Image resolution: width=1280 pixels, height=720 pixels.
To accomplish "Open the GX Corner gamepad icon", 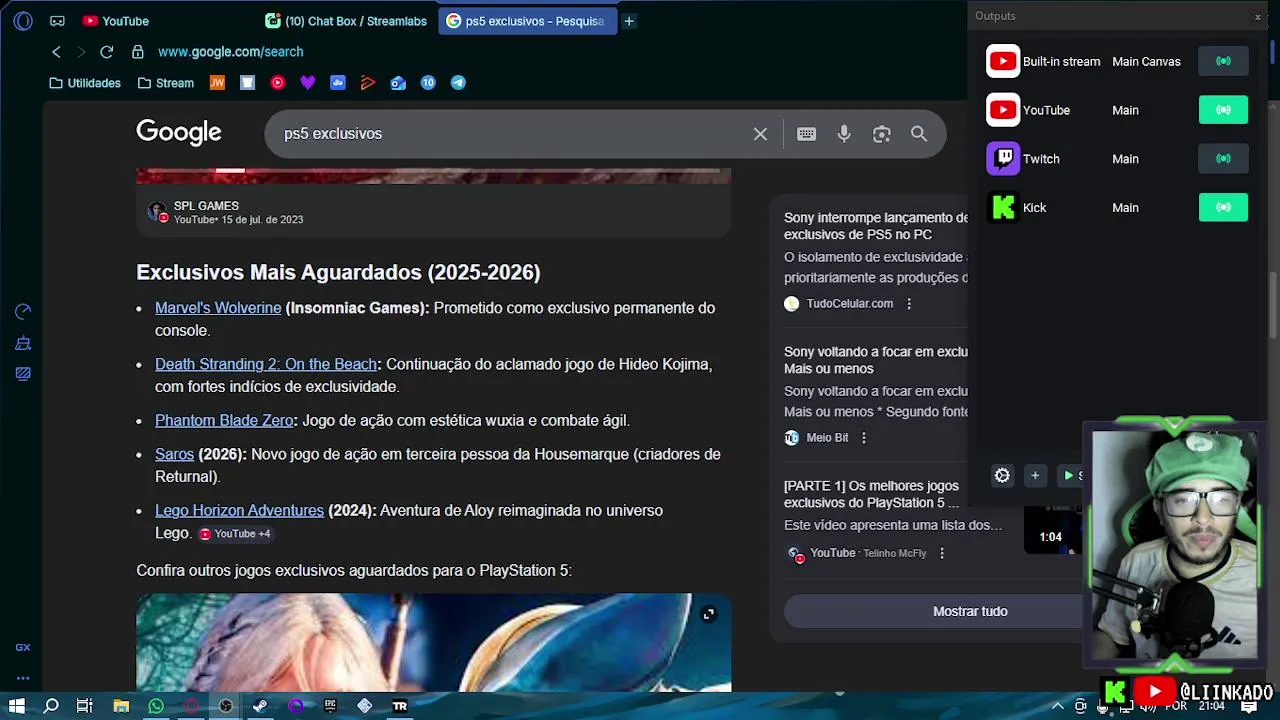I will (57, 21).
